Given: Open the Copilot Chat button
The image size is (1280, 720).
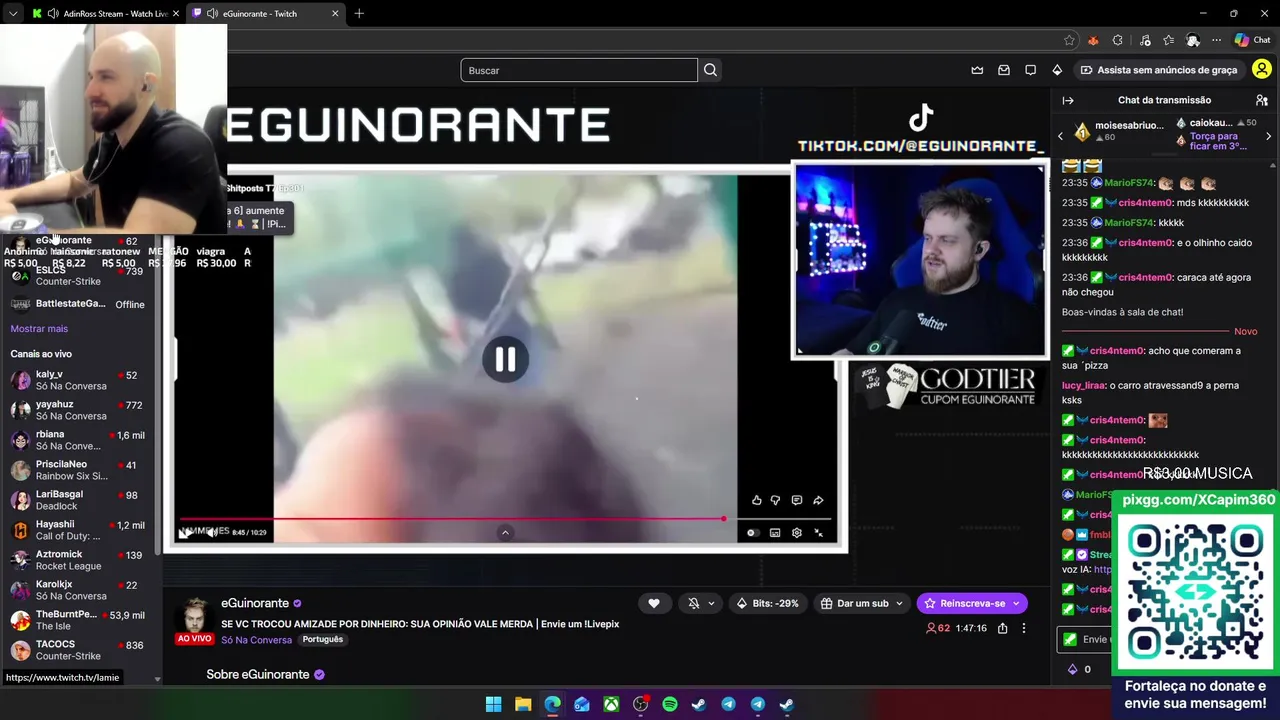Looking at the screenshot, I should tap(1253, 40).
